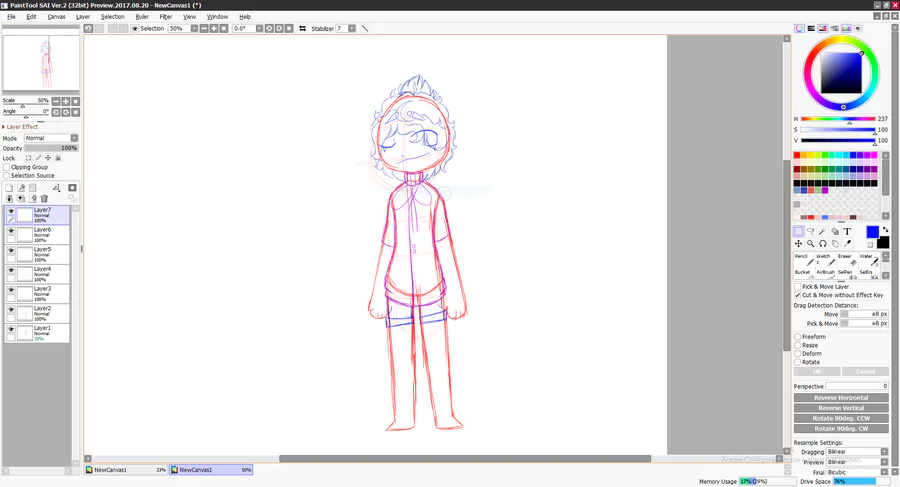The width and height of the screenshot is (900, 487).
Task: Toggle the color wheel panel icon
Action: 800,28
